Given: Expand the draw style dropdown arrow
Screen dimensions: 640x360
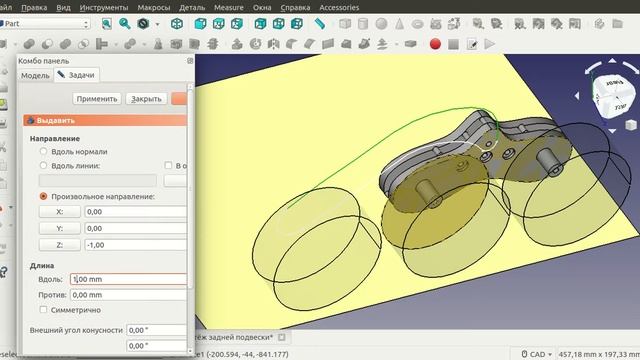Looking at the screenshot, I should [157, 24].
